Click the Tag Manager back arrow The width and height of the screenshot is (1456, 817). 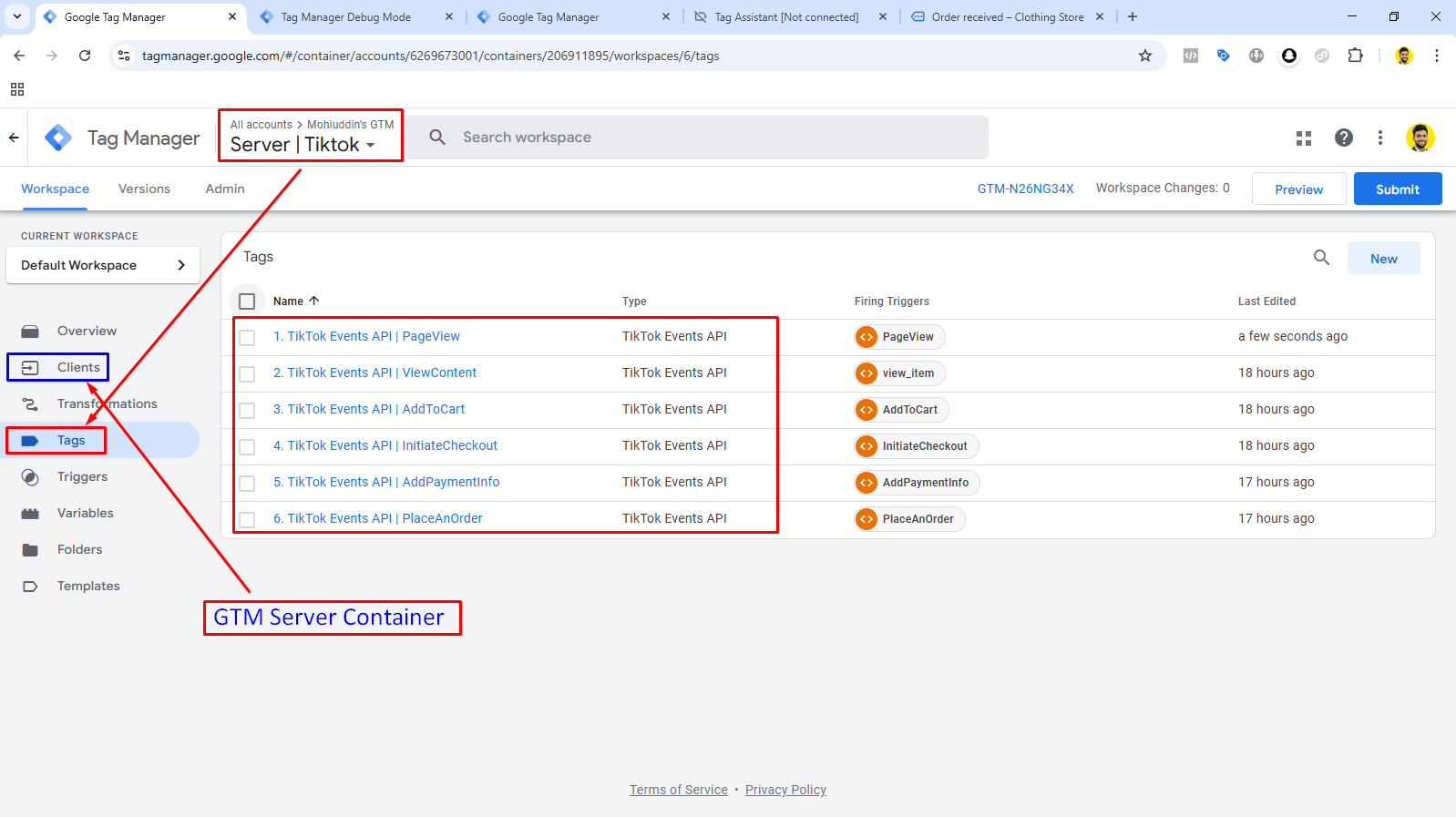(x=14, y=138)
